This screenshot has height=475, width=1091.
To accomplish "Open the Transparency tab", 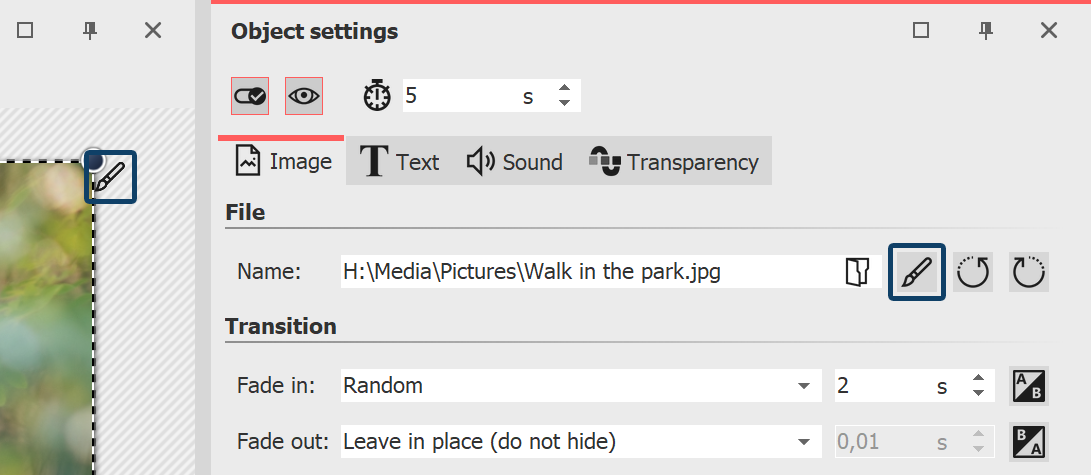I will (x=675, y=162).
